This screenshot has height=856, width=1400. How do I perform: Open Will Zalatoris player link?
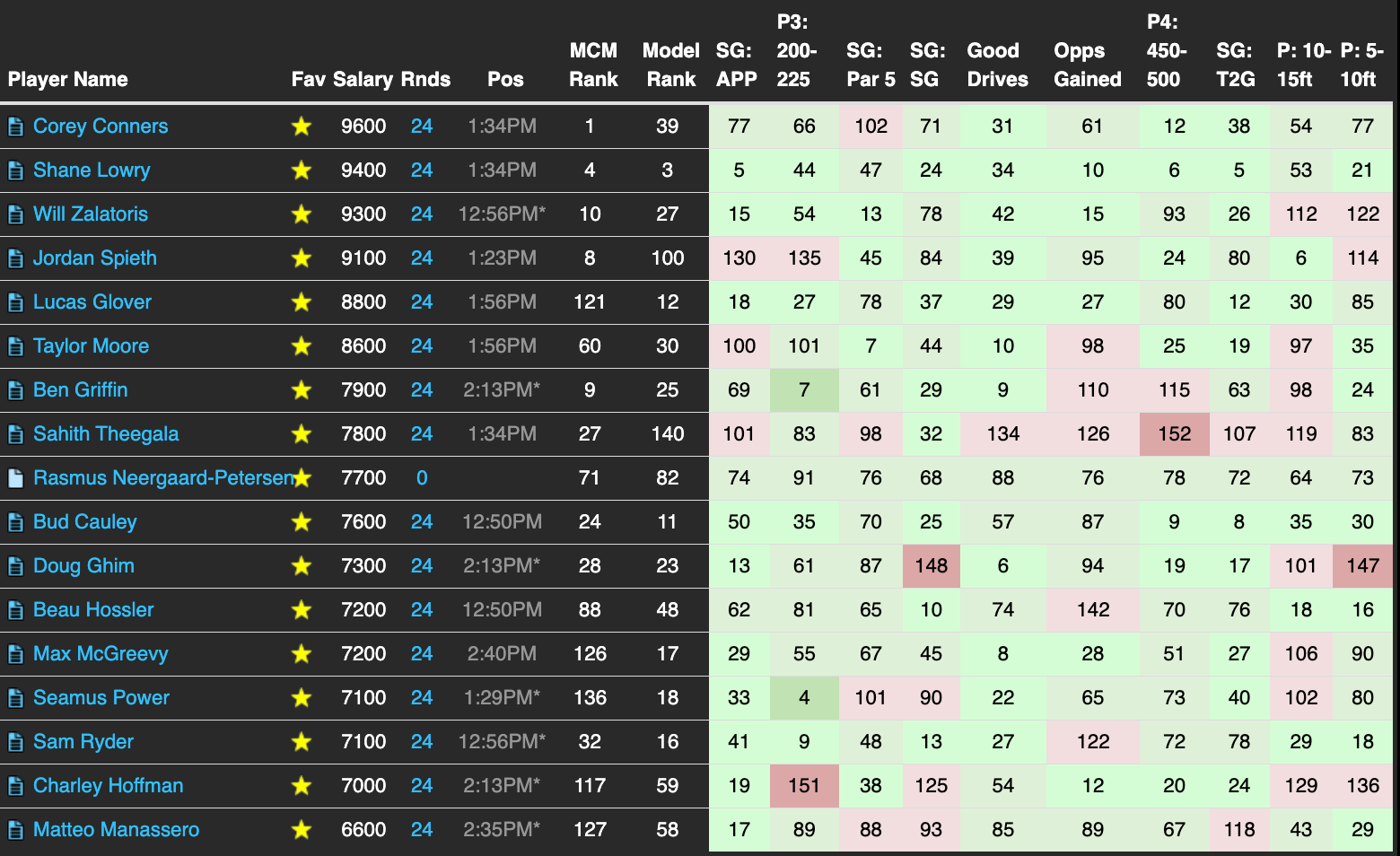91,214
